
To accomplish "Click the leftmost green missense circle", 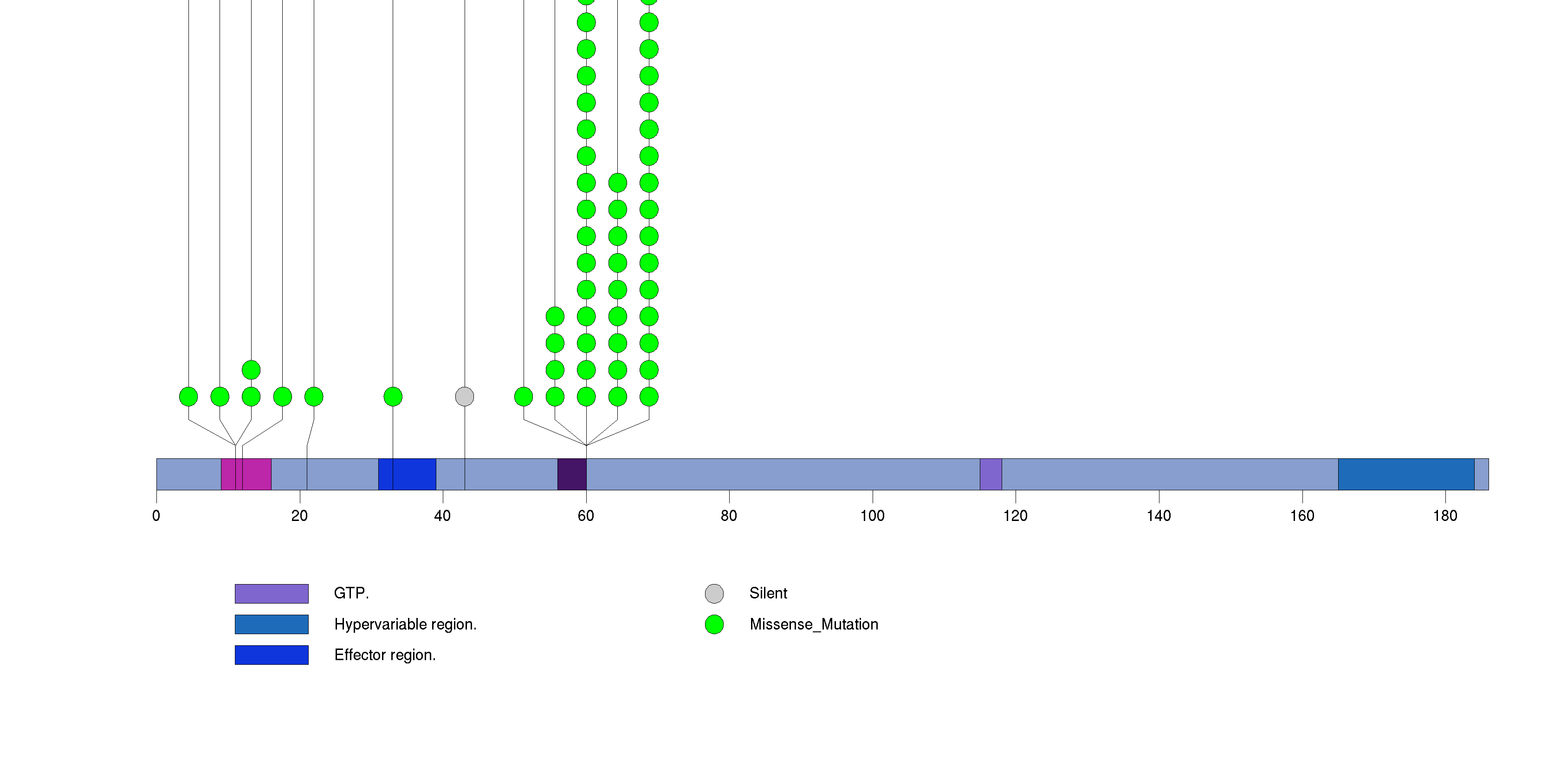I will click(188, 397).
